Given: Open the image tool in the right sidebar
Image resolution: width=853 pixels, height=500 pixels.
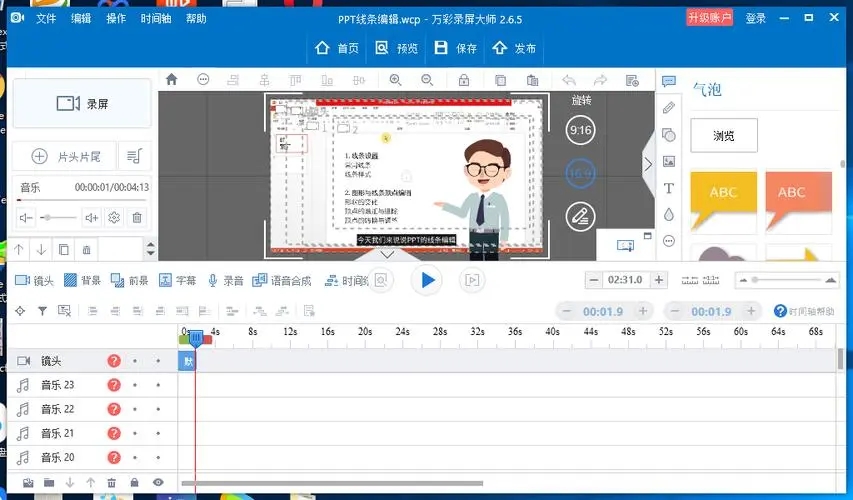Looking at the screenshot, I should (x=669, y=161).
